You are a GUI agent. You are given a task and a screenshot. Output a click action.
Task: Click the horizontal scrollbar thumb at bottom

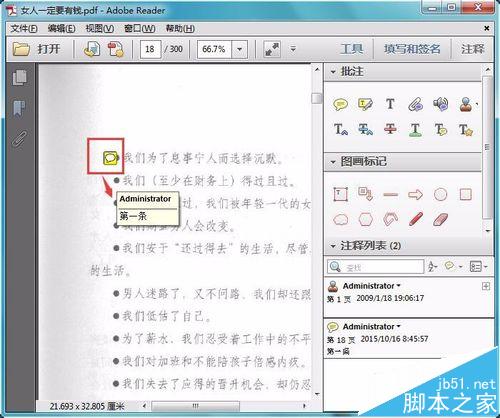(x=195, y=406)
